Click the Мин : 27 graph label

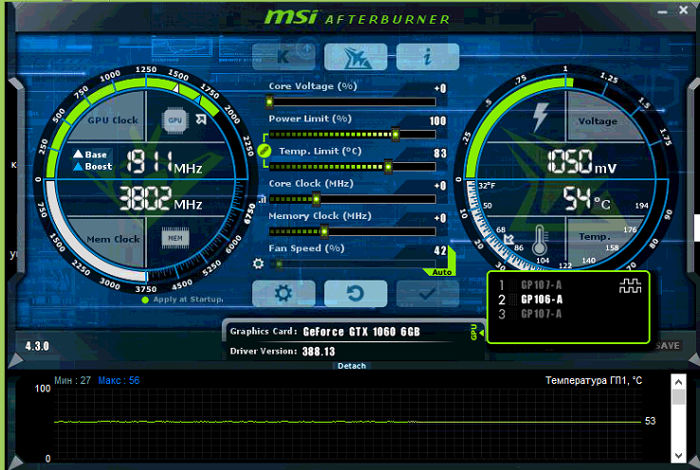pyautogui.click(x=72, y=380)
